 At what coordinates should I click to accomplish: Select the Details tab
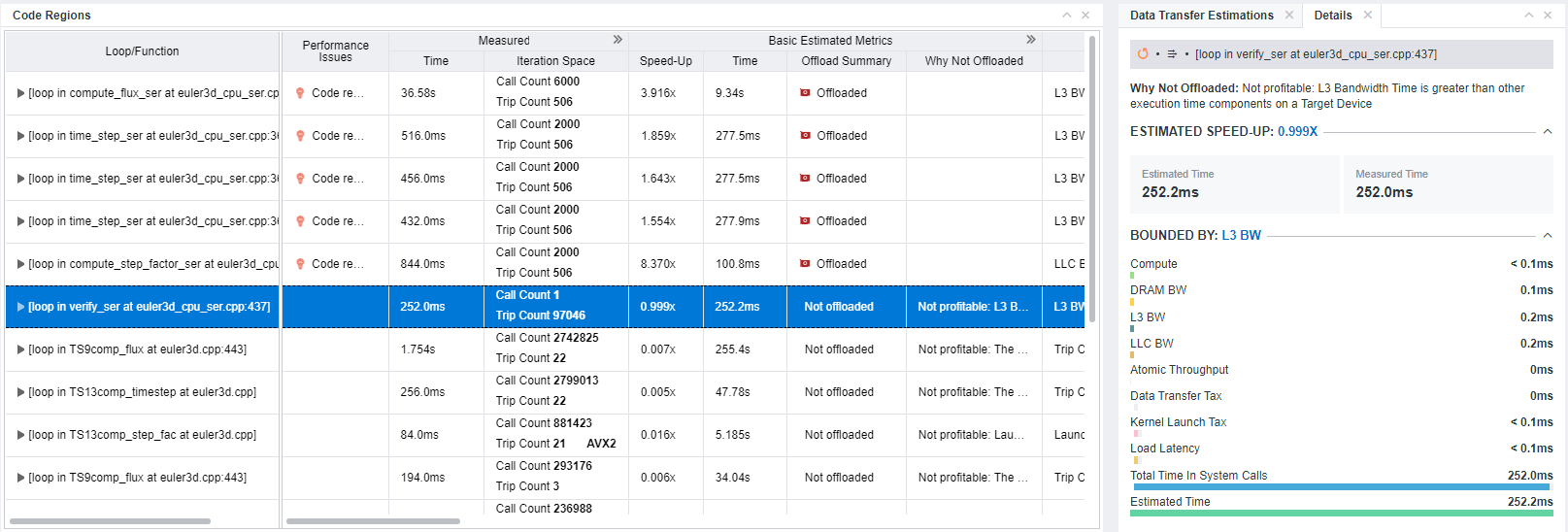(1332, 16)
